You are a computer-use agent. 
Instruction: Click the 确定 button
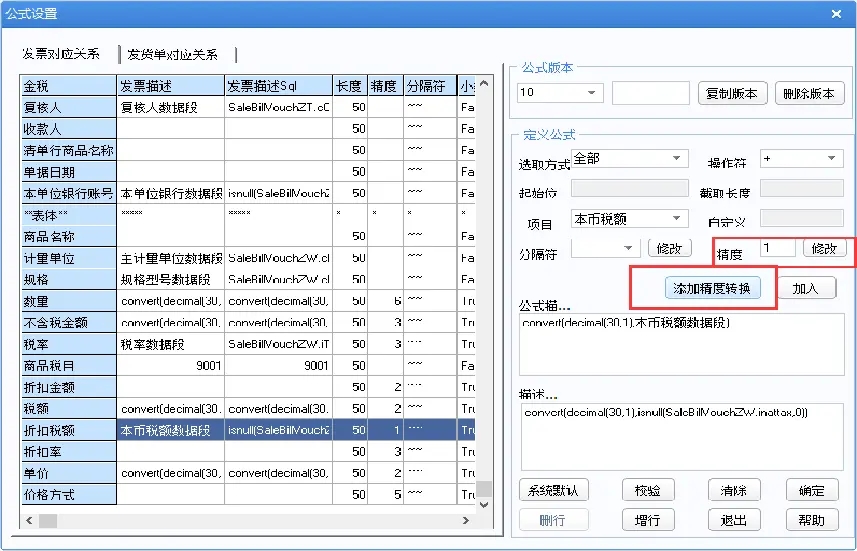(x=812, y=490)
